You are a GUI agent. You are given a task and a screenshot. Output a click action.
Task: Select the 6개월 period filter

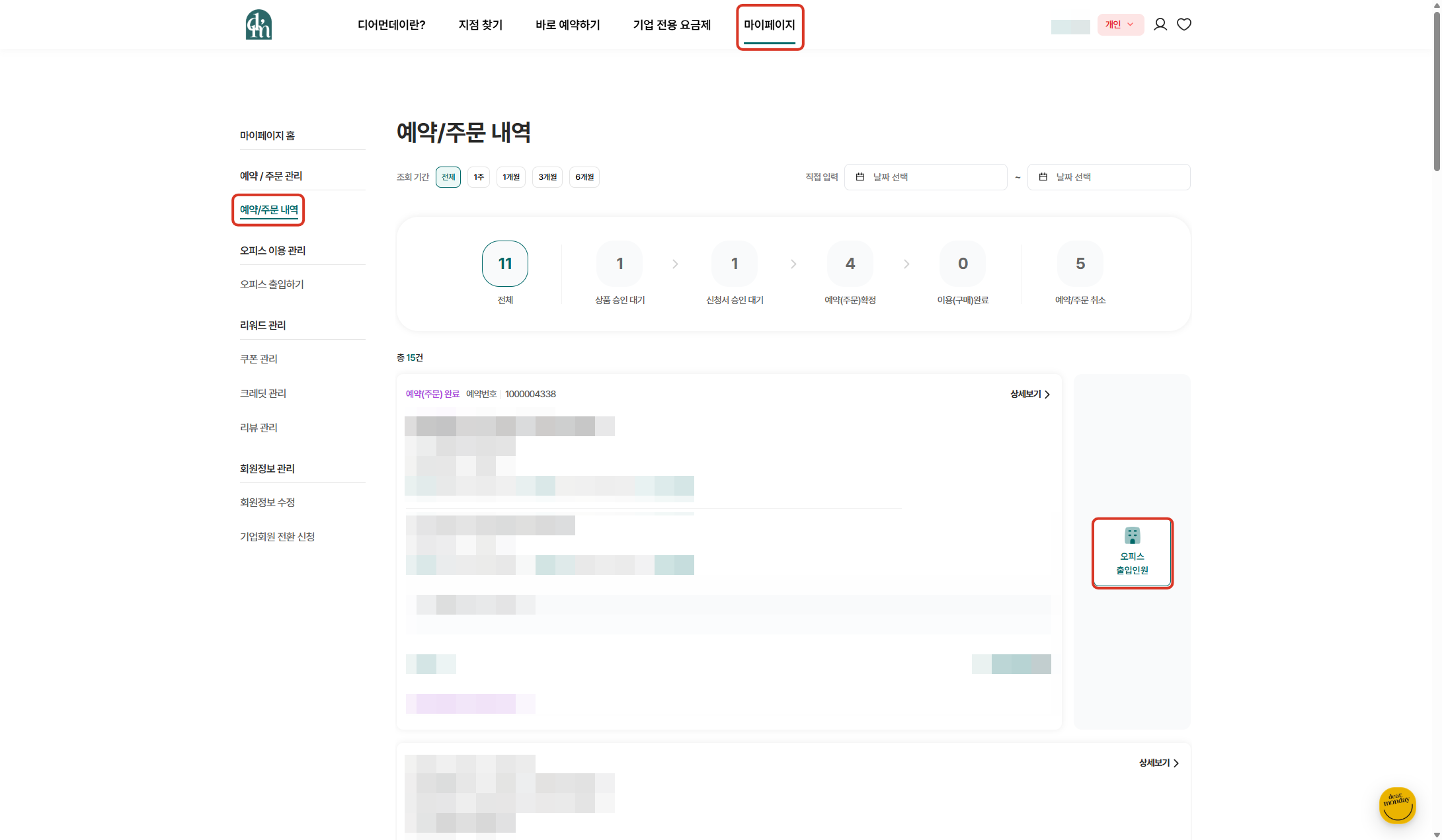pos(584,177)
